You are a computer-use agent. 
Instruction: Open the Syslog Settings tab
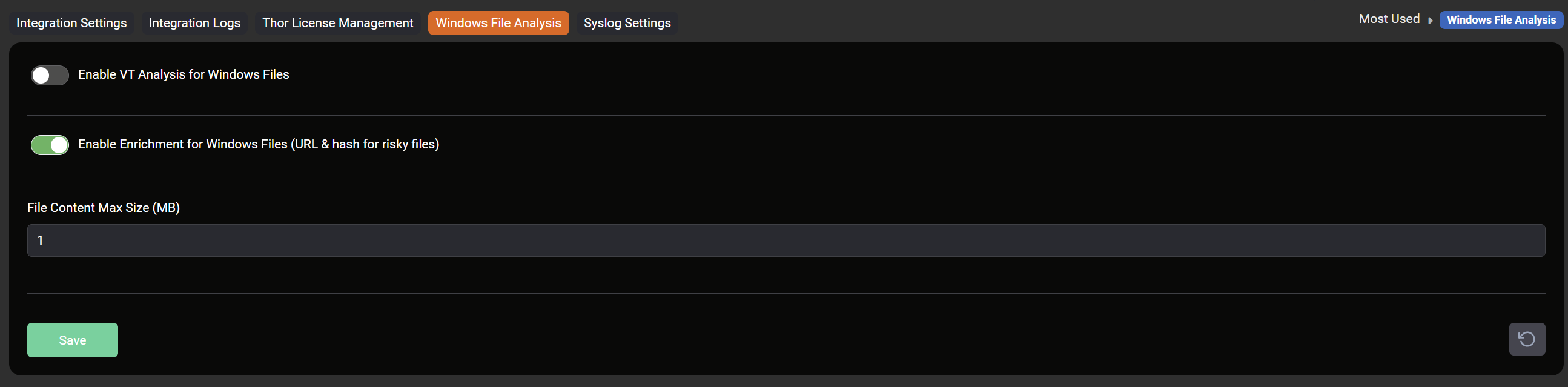coord(627,23)
